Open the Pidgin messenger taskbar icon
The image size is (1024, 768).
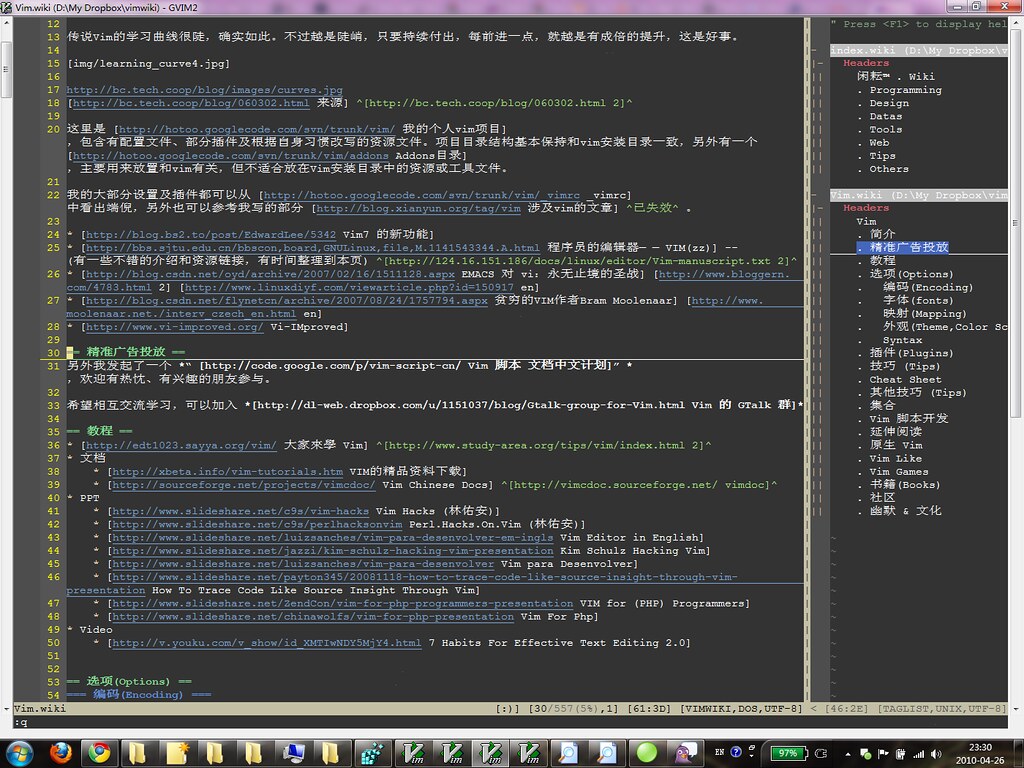tap(683, 751)
